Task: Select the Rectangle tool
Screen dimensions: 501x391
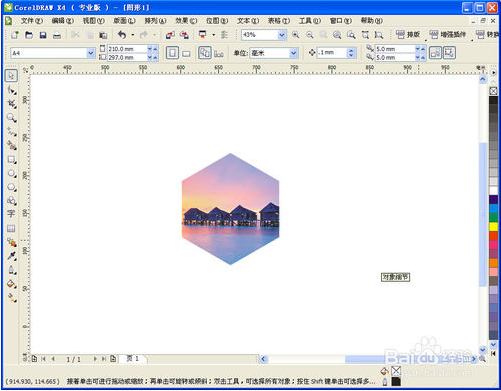Action: (12, 159)
